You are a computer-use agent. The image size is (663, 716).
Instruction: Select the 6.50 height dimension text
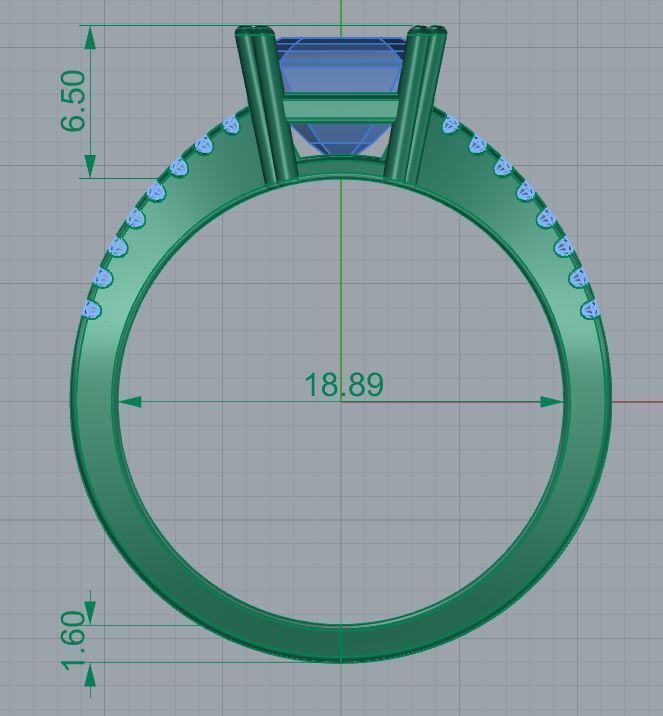(73, 101)
